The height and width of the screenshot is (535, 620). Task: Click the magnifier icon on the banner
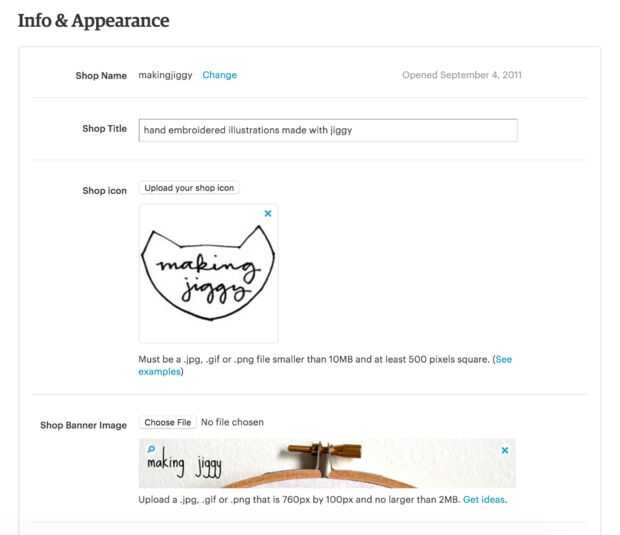tap(151, 449)
